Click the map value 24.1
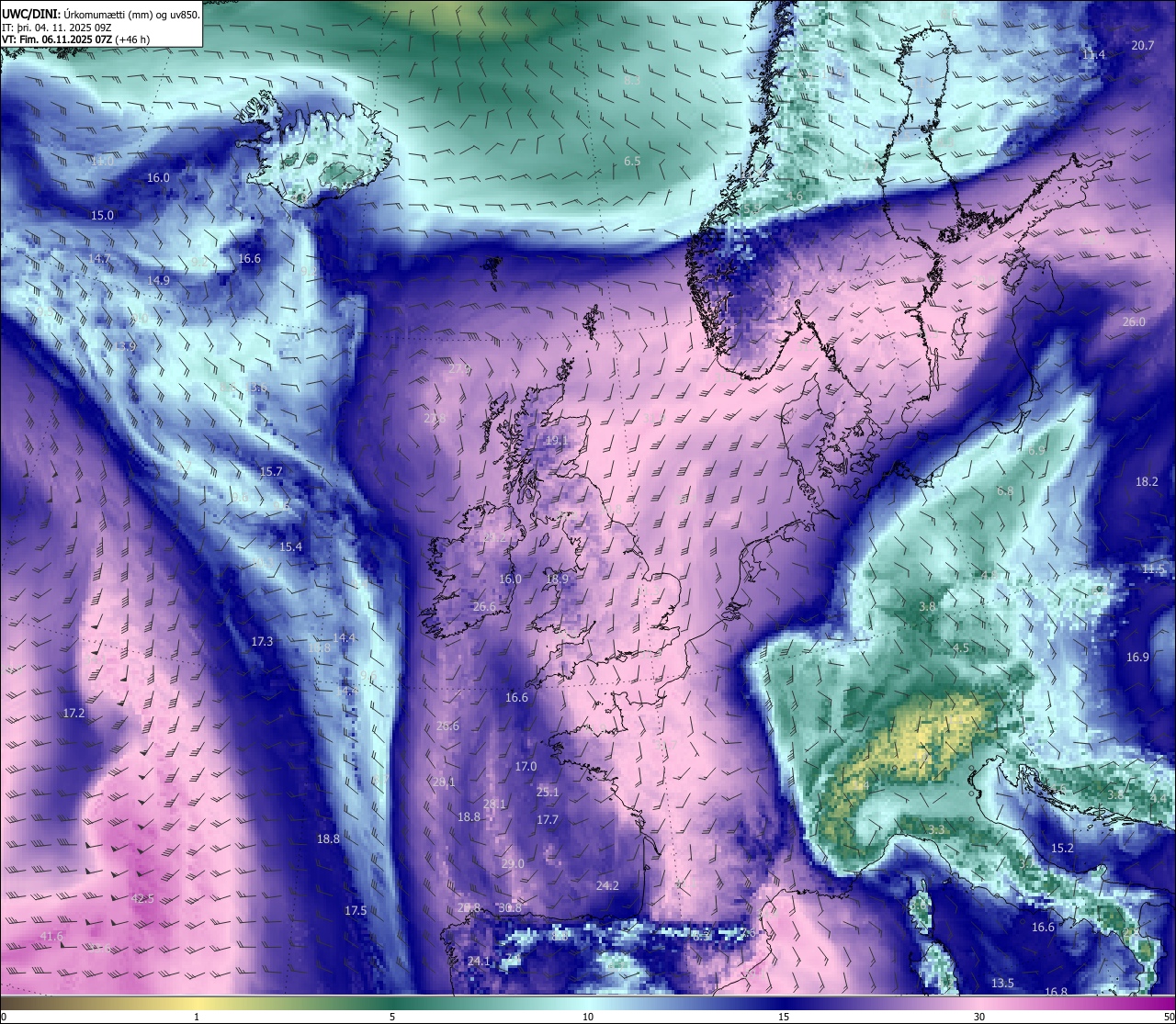The height and width of the screenshot is (1024, 1176). 478,962
